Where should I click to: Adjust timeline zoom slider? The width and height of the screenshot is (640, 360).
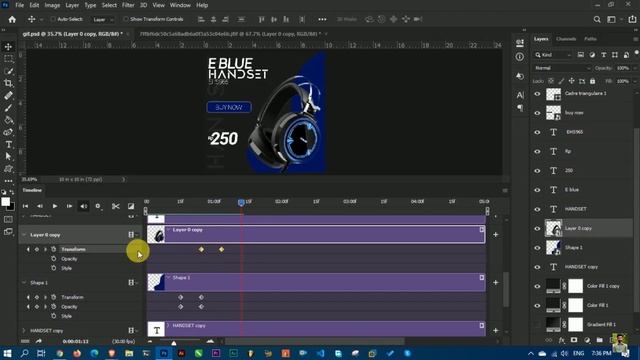point(174,342)
